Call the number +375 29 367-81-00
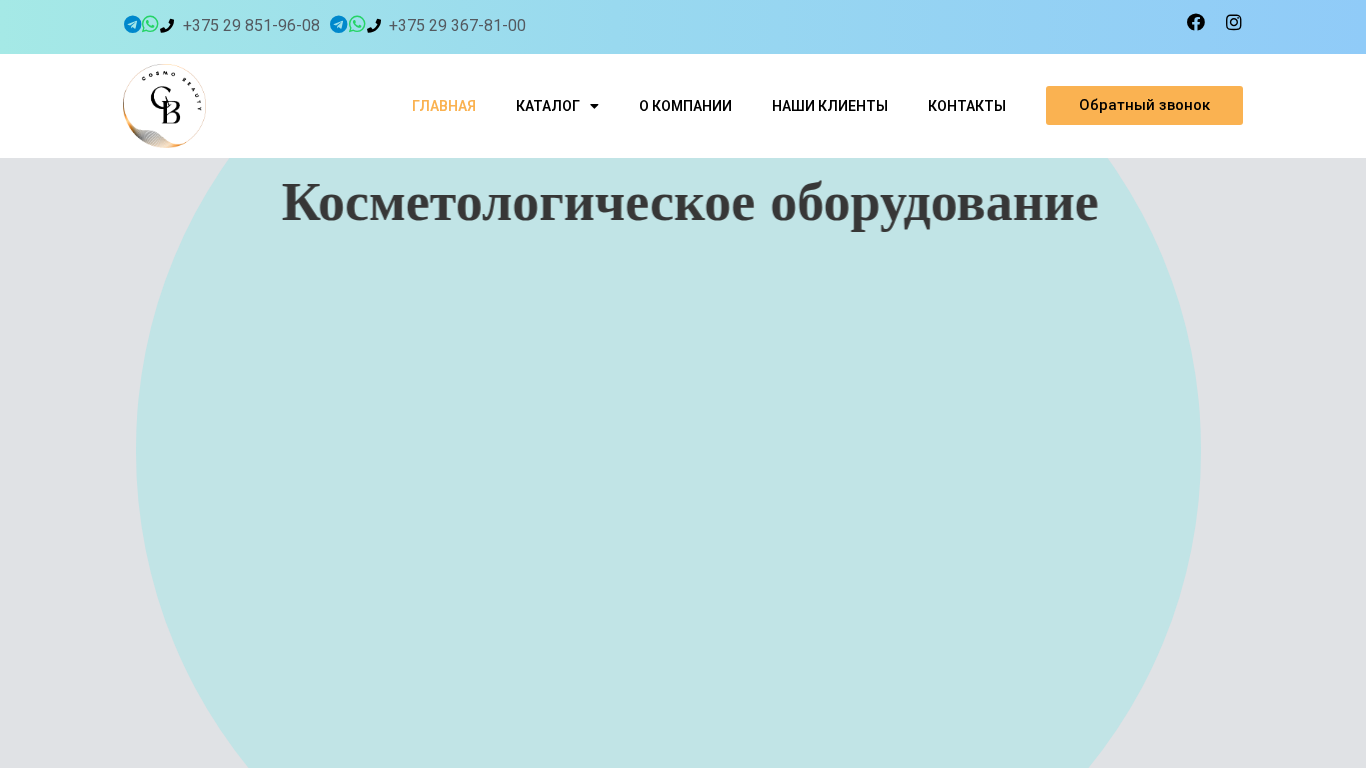This screenshot has width=1366, height=768. 457,26
